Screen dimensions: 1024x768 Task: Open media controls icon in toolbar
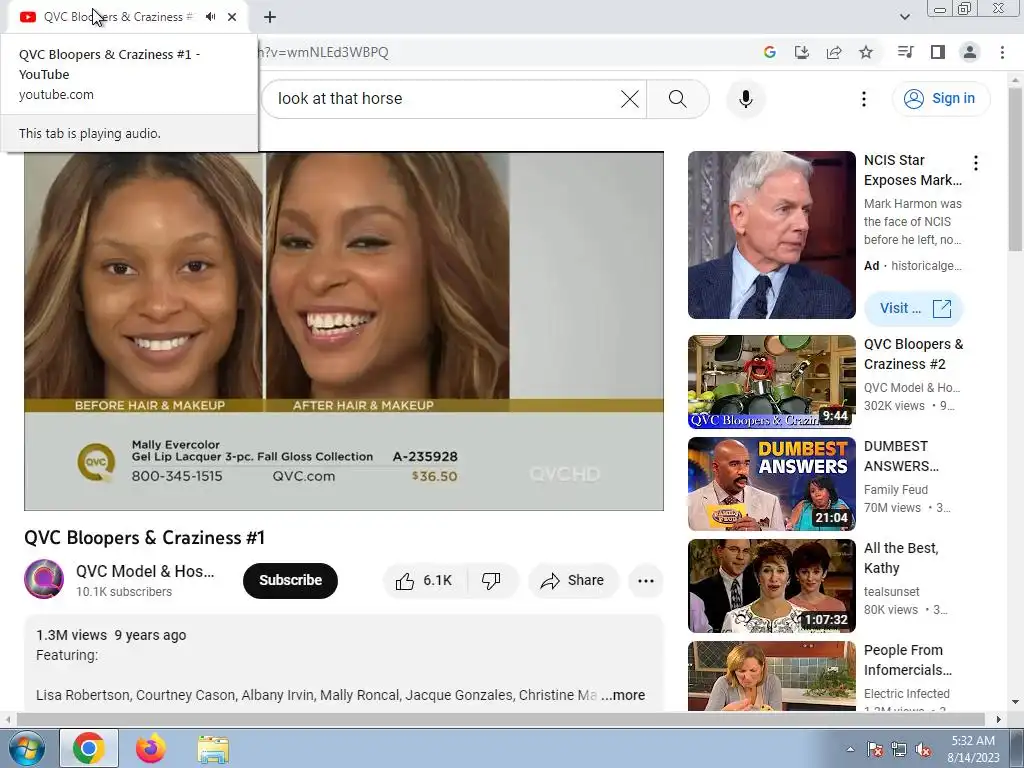[905, 52]
